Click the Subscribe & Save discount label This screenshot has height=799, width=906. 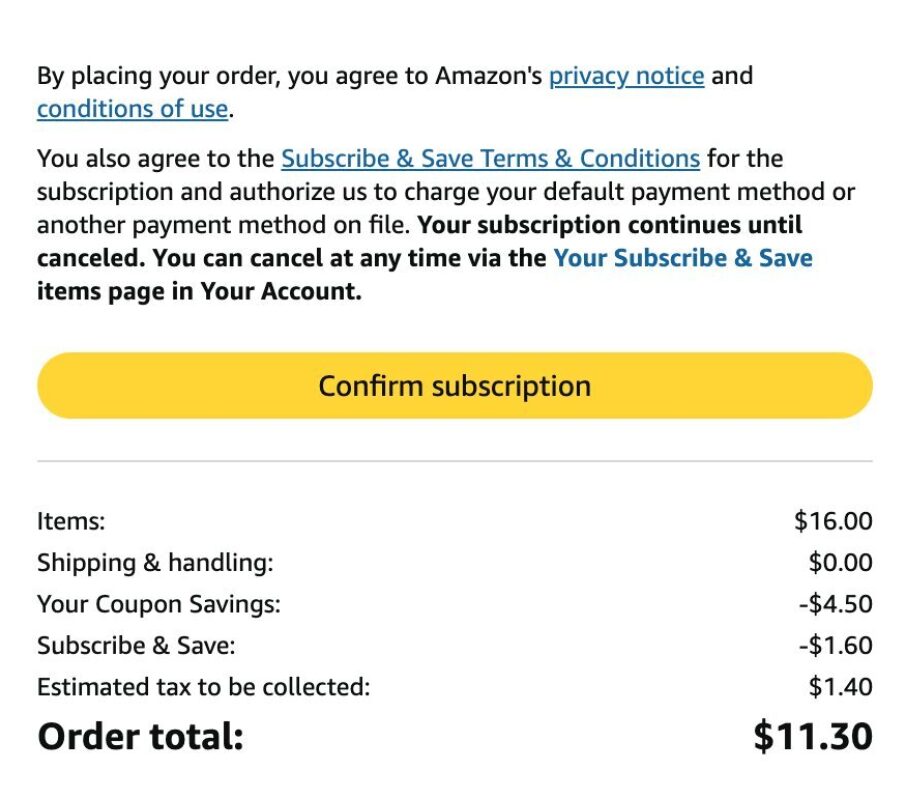[x=136, y=646]
